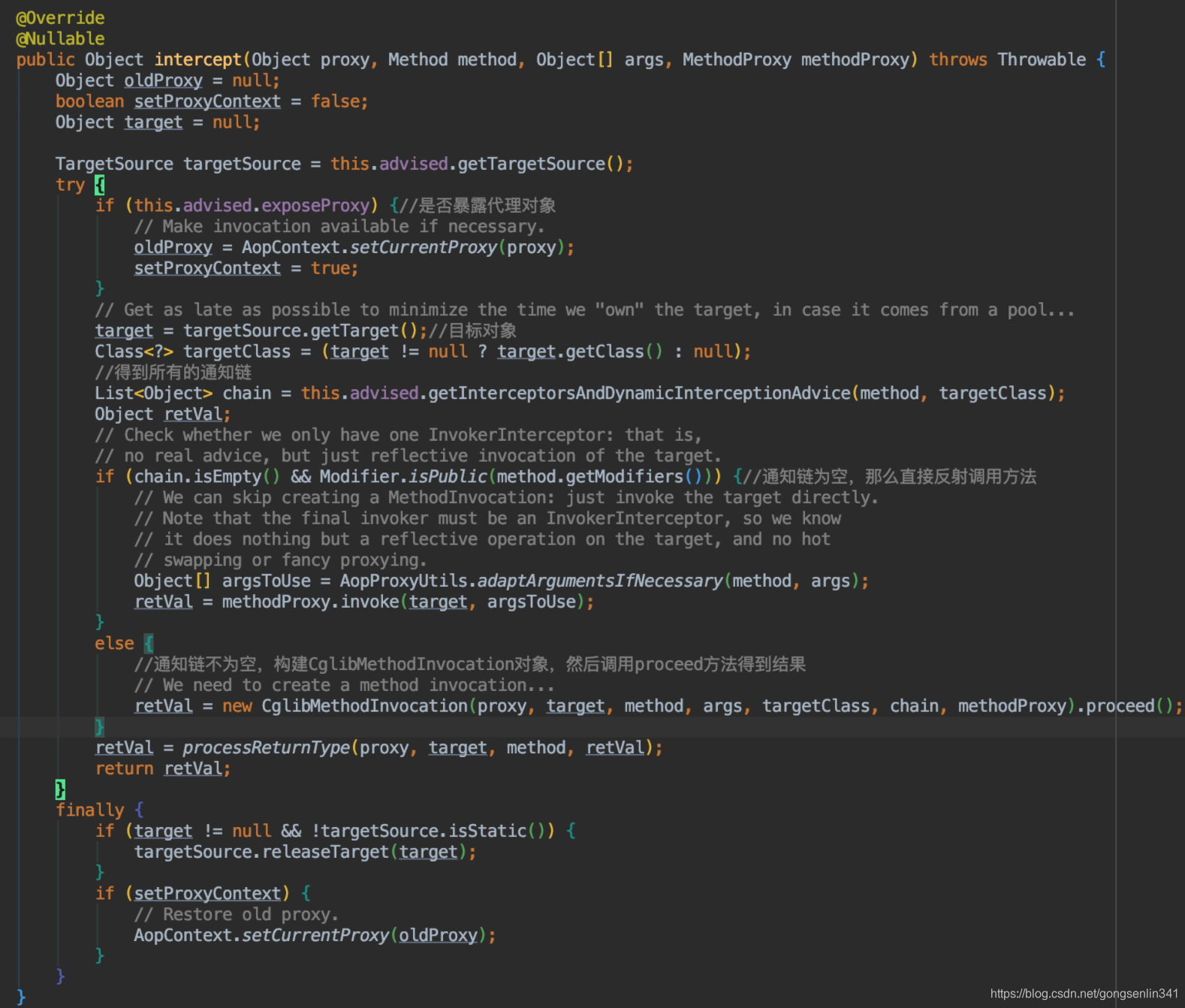Place cursor on the intercept method name
1185x1008 pixels.
[x=198, y=59]
